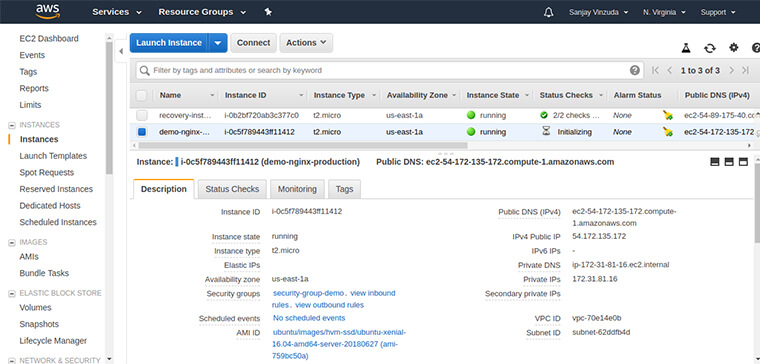
Task: Click the search filter help icon
Action: [x=635, y=70]
